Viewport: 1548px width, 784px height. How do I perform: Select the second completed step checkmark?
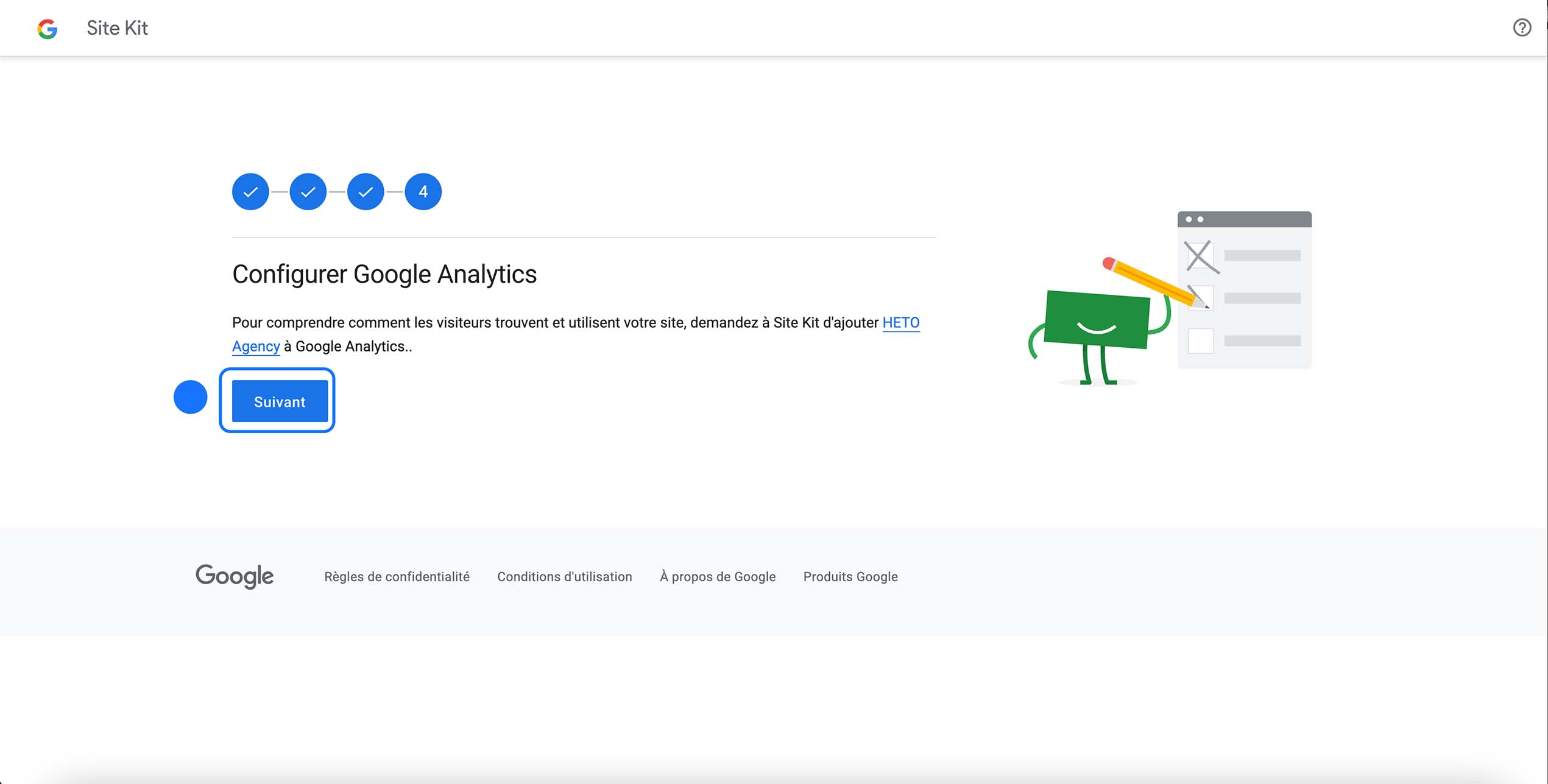(308, 191)
